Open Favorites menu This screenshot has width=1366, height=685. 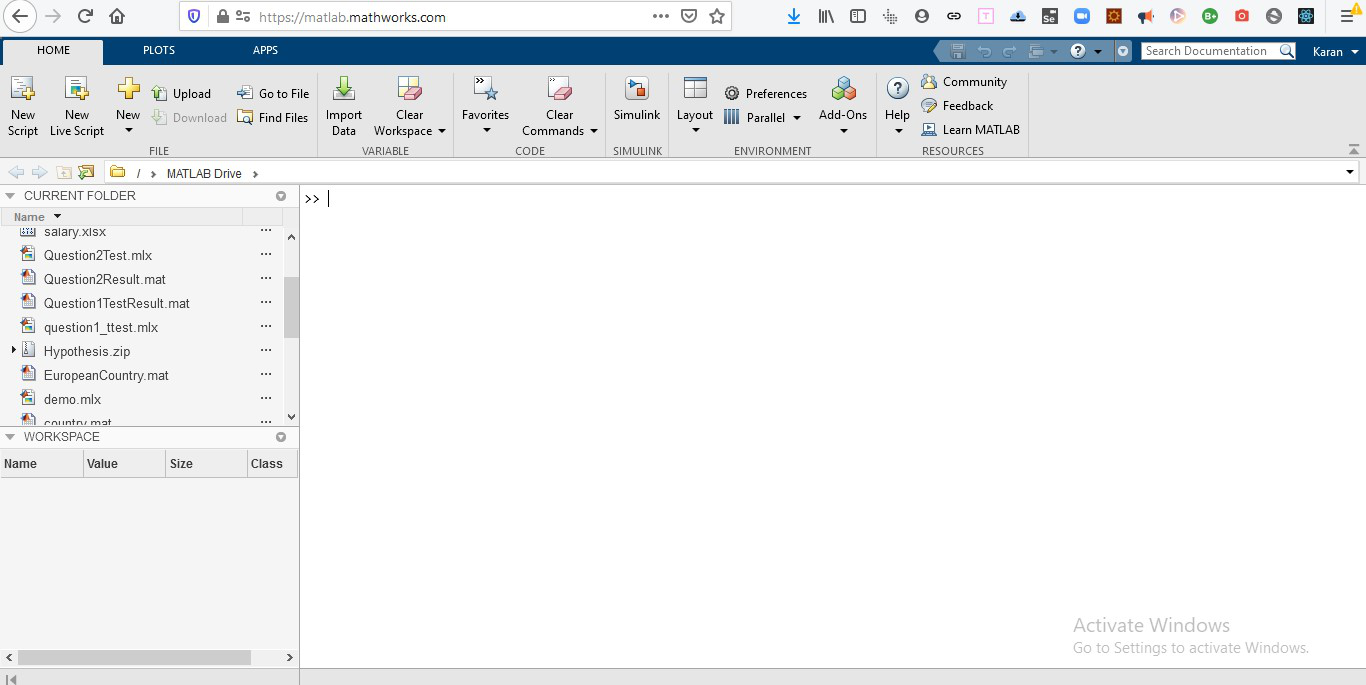click(486, 106)
